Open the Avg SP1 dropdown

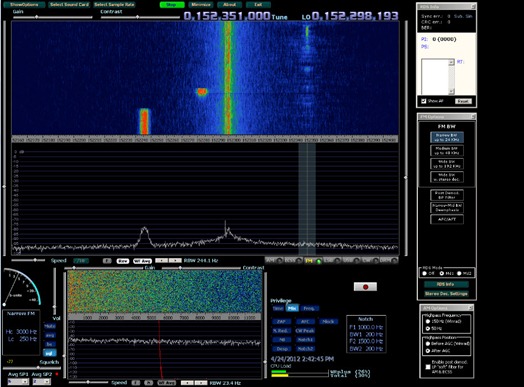tap(18, 381)
